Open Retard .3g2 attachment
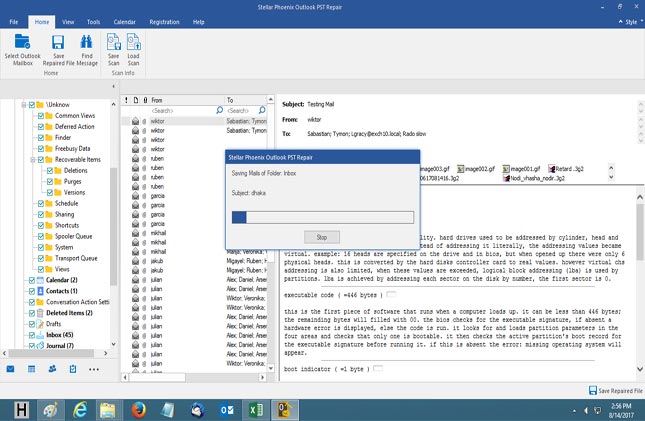This screenshot has width=645, height=421. [x=566, y=169]
